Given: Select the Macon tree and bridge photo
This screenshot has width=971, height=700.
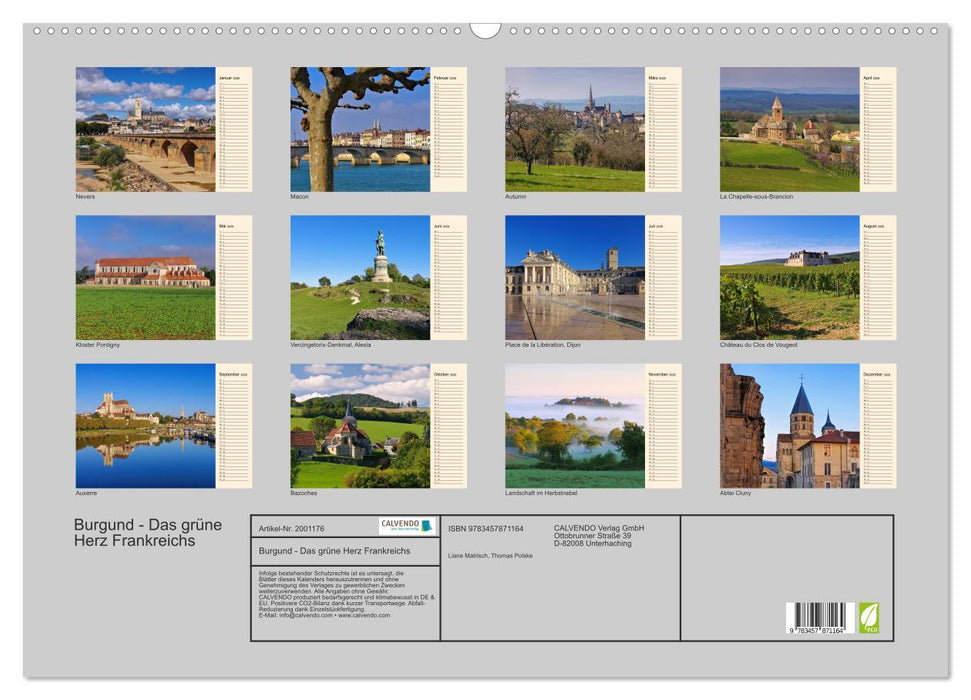Looking at the screenshot, I should click(x=360, y=129).
